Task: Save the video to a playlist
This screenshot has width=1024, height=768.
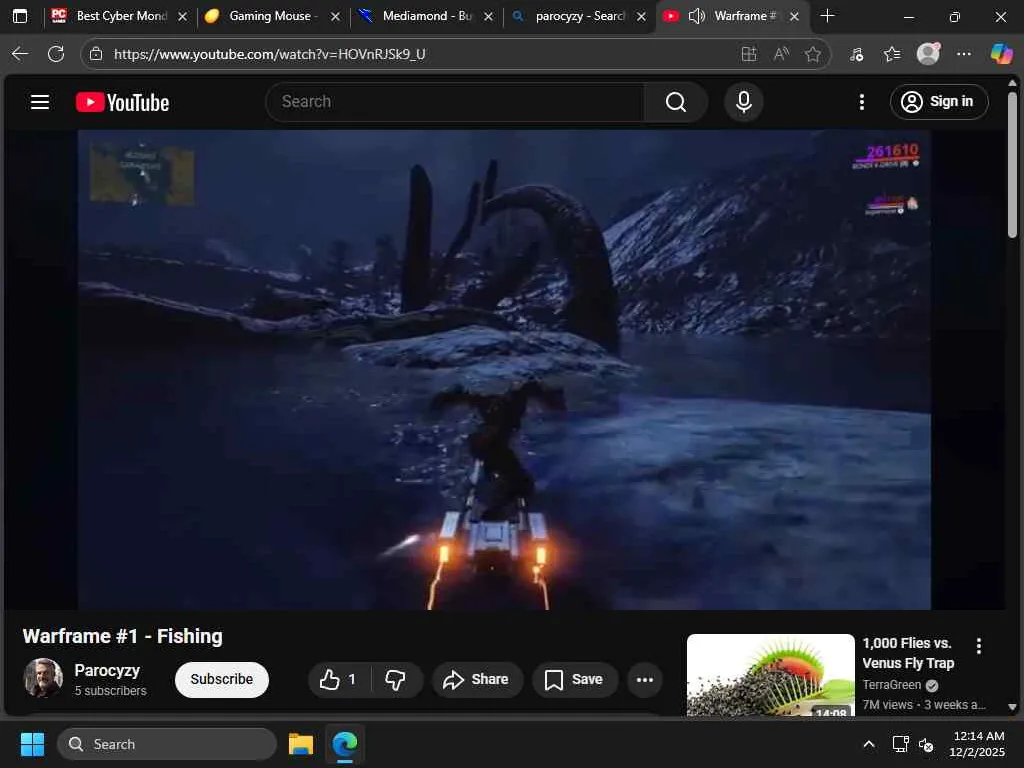Action: pyautogui.click(x=574, y=680)
